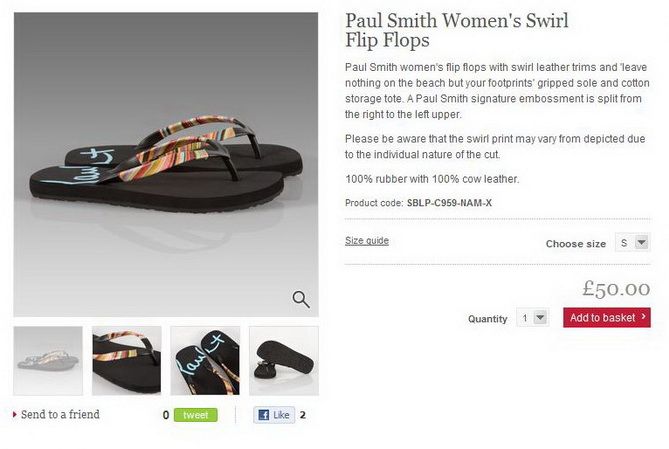Click the Paul Smith Women's Swirl Flip Flops title

pos(457,30)
